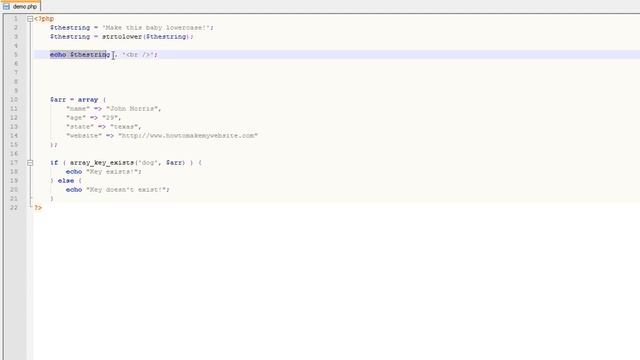The width and height of the screenshot is (640, 360).
Task: Click the howtomakemywebsite.com URL string
Action: point(188,136)
